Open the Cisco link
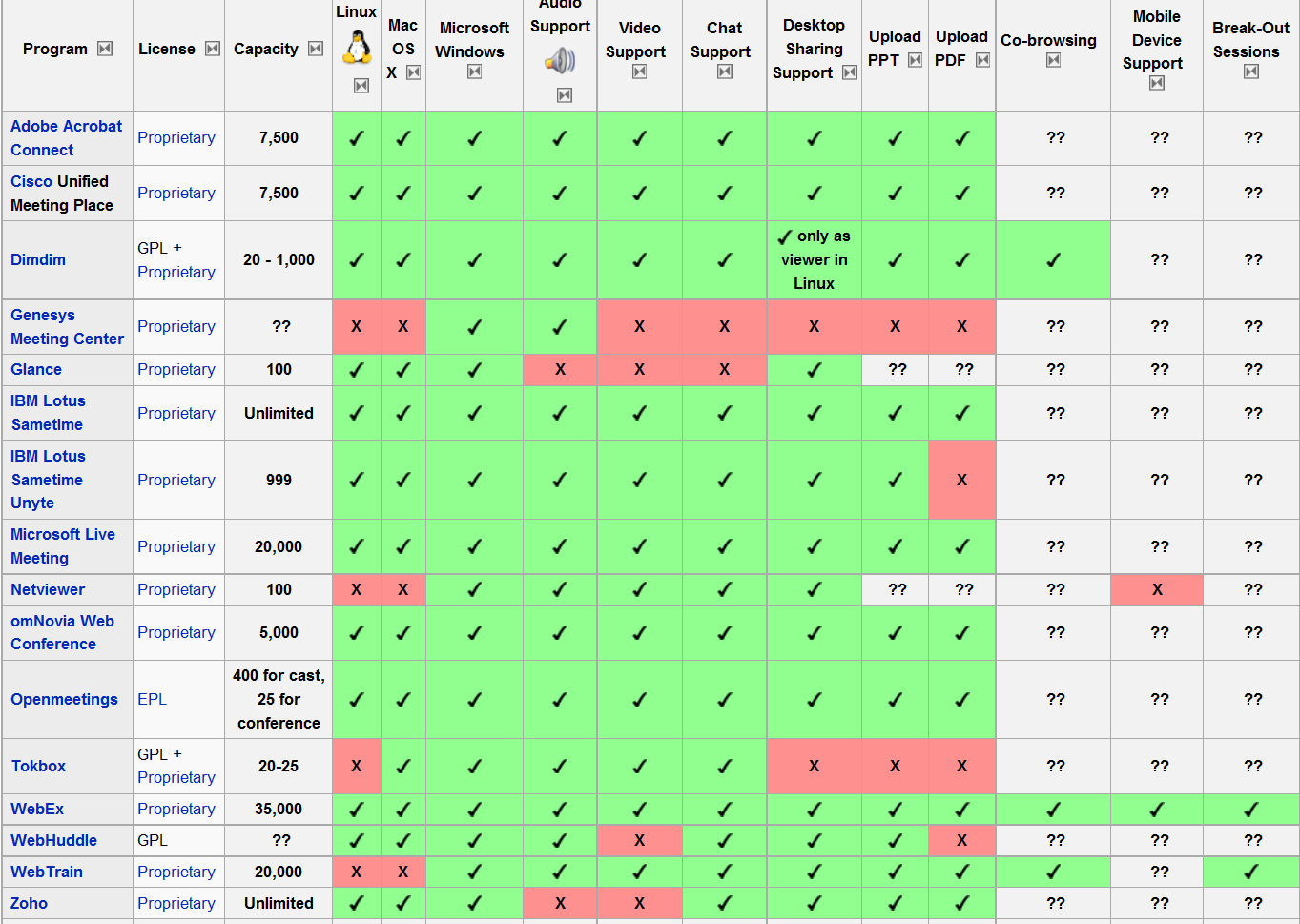1300x924 pixels. [x=31, y=181]
